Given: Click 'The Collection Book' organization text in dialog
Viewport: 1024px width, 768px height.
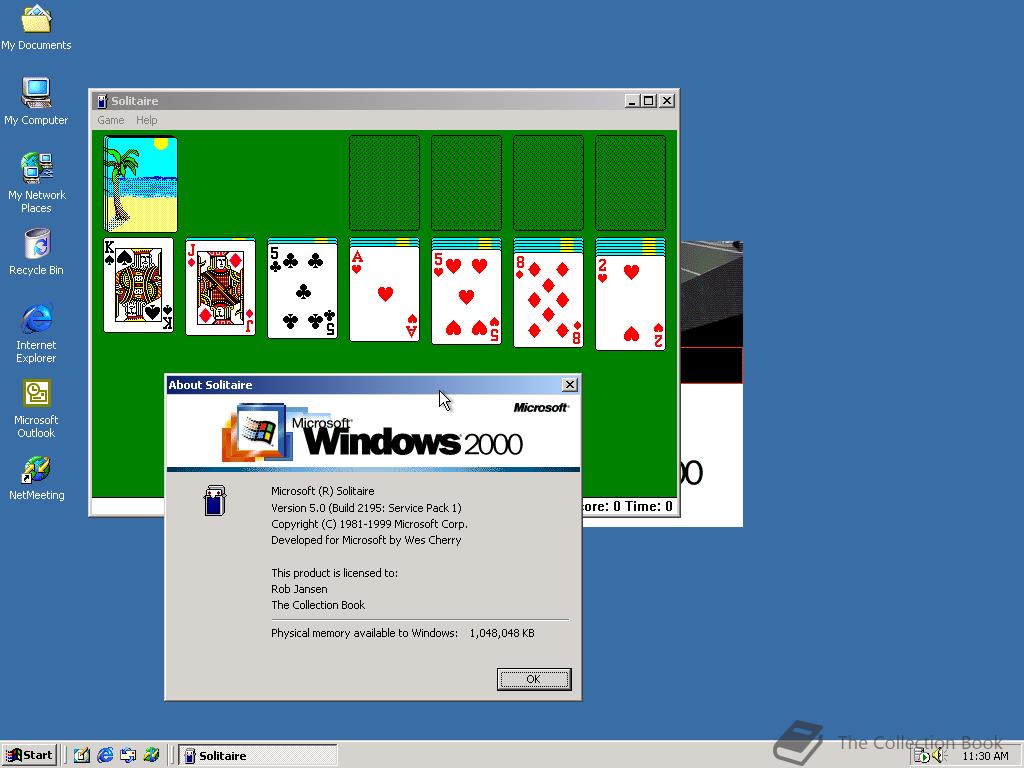Looking at the screenshot, I should (x=318, y=605).
